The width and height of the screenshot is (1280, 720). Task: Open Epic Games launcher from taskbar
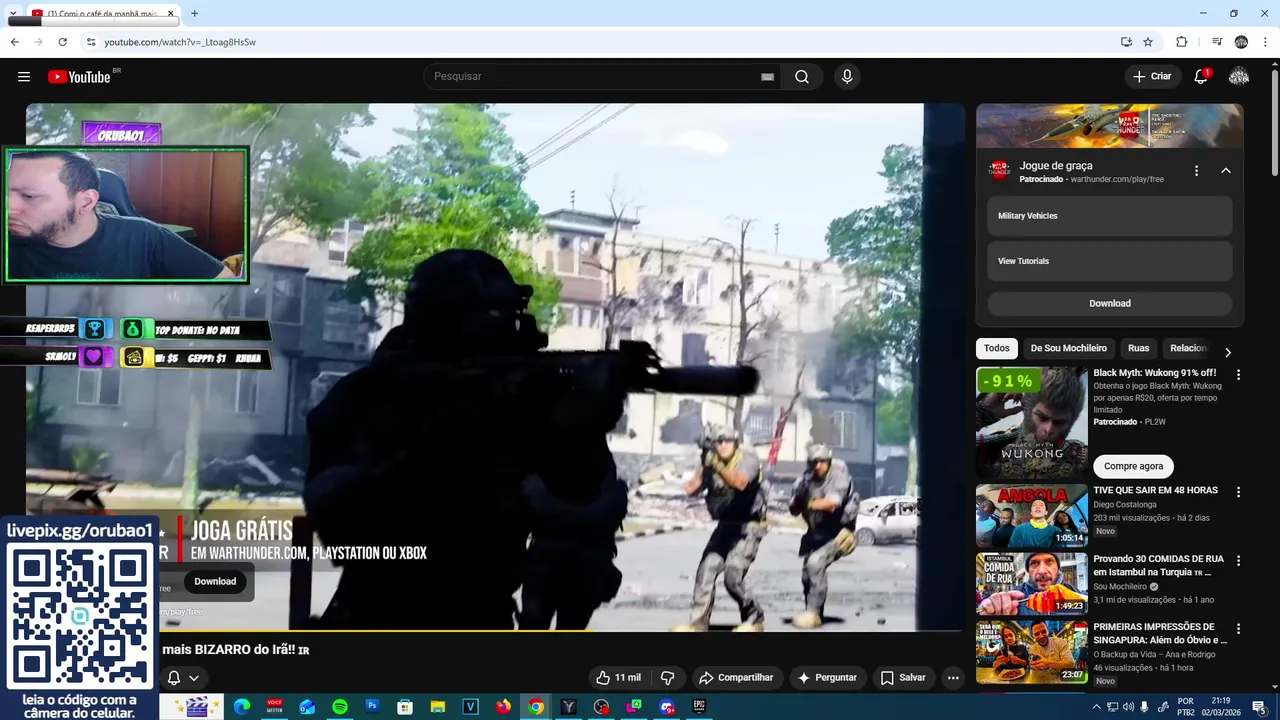[699, 707]
